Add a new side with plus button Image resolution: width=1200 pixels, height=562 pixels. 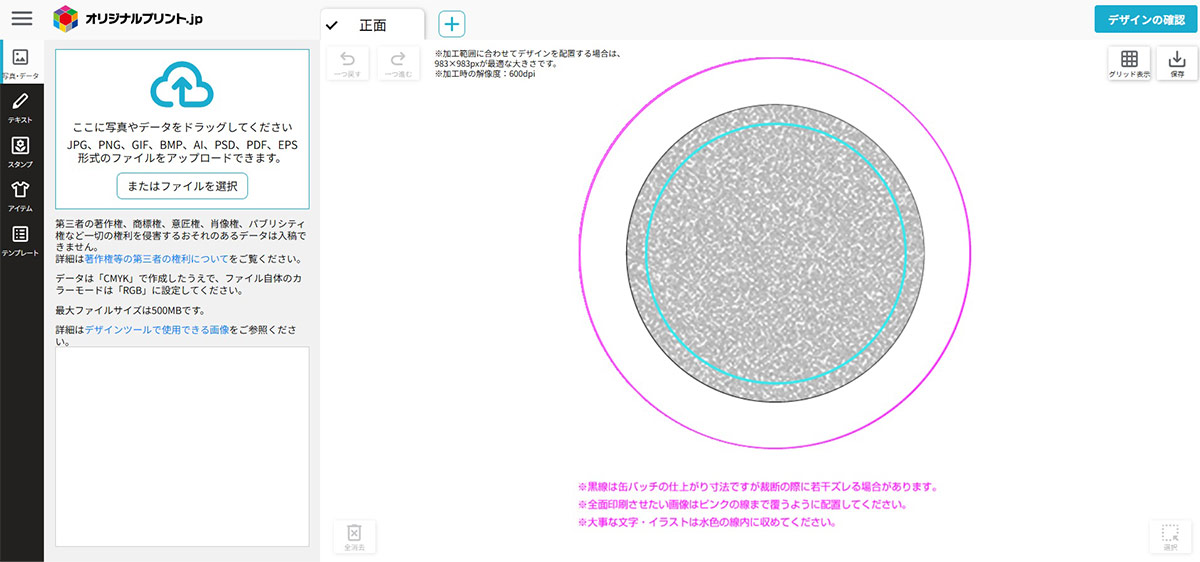(x=452, y=24)
